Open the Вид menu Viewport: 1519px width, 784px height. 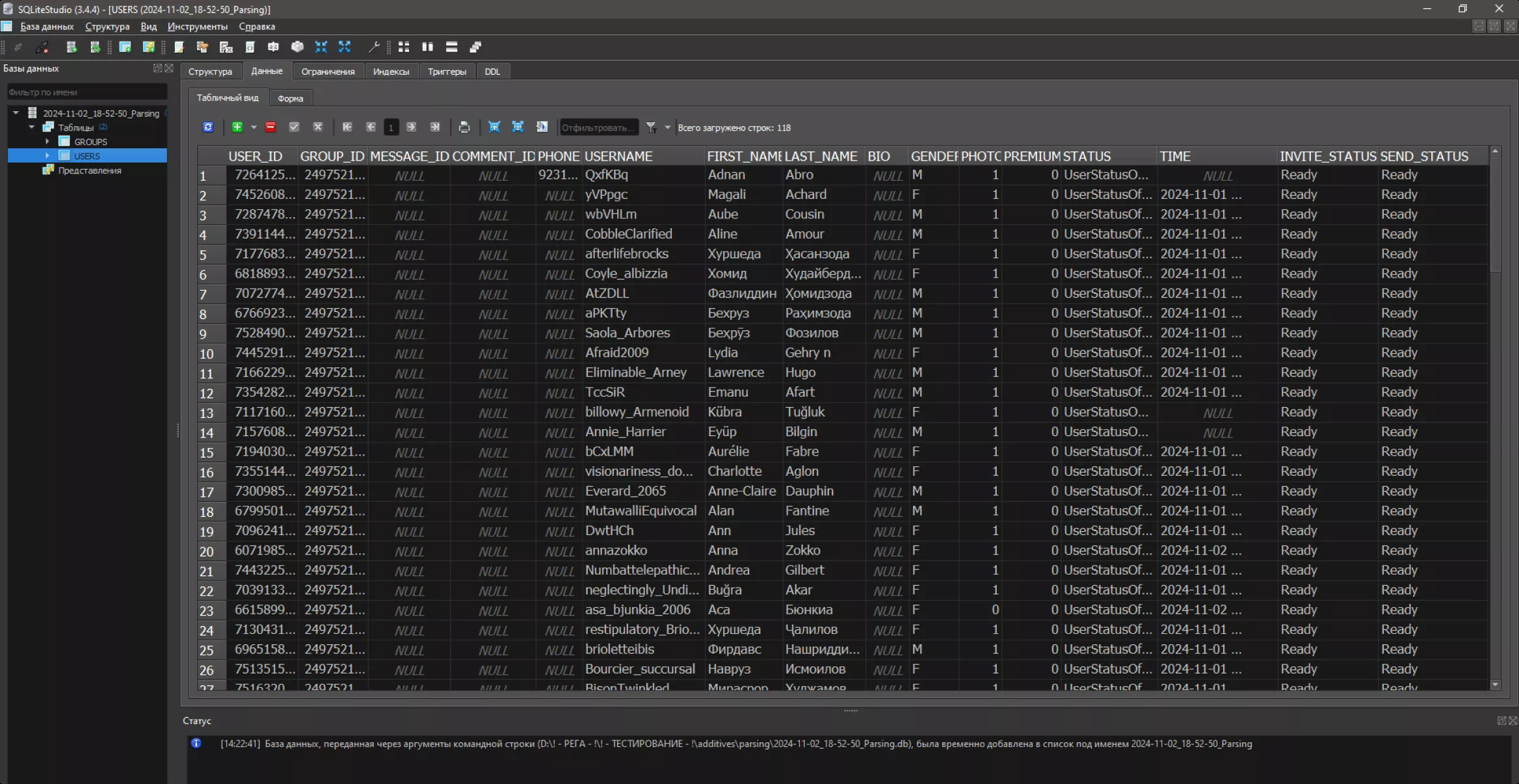tap(148, 27)
